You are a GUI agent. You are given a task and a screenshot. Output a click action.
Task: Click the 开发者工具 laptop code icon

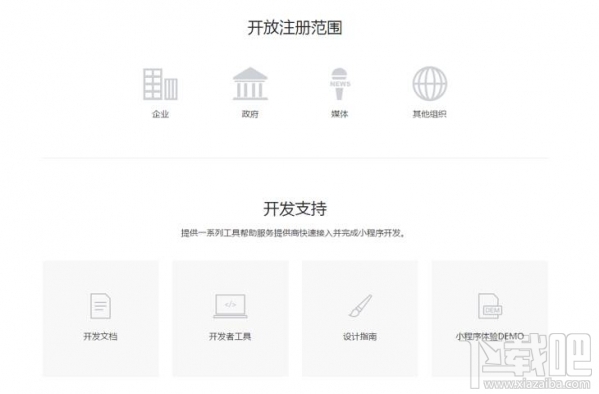coord(230,306)
